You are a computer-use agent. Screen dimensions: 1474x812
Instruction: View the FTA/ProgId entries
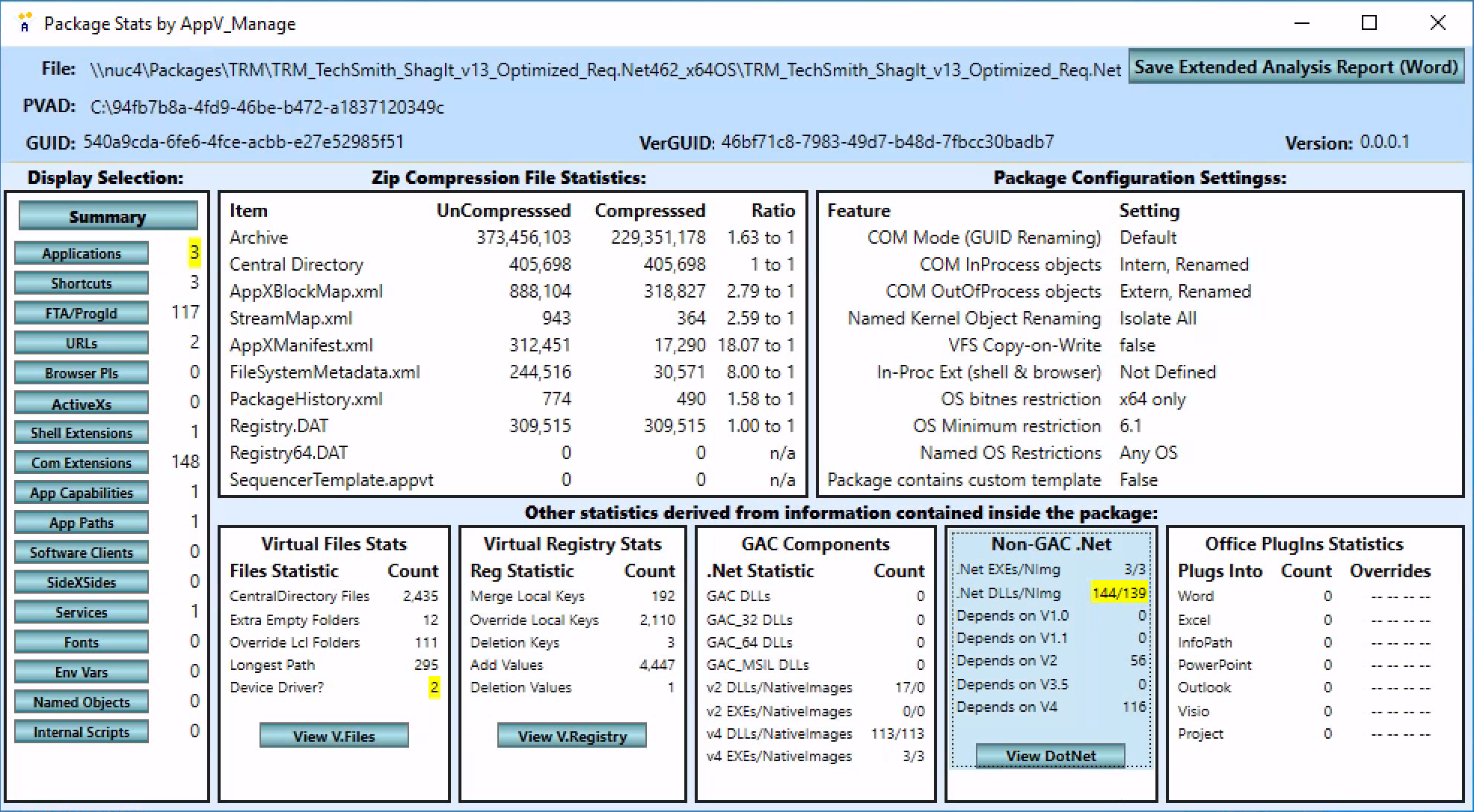[82, 313]
